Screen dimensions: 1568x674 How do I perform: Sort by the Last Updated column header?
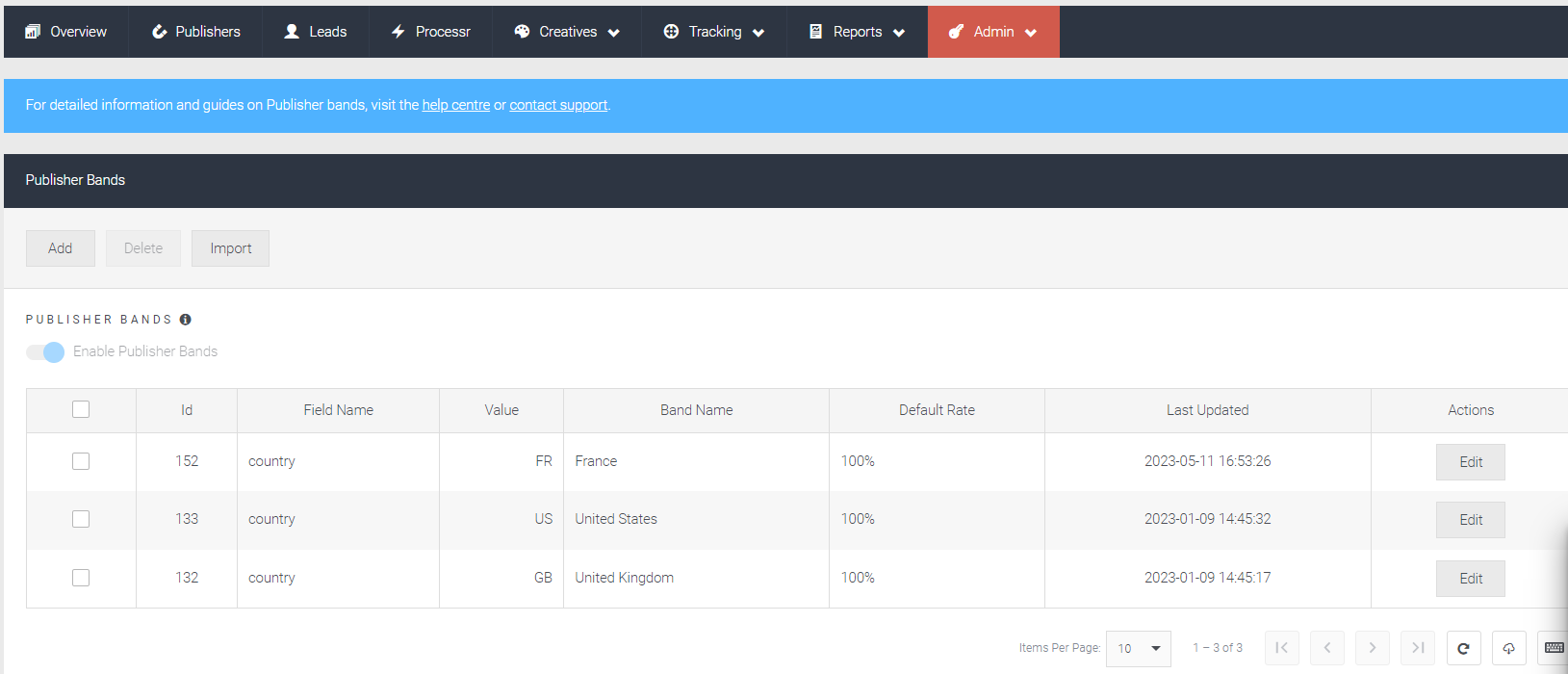pos(1208,410)
